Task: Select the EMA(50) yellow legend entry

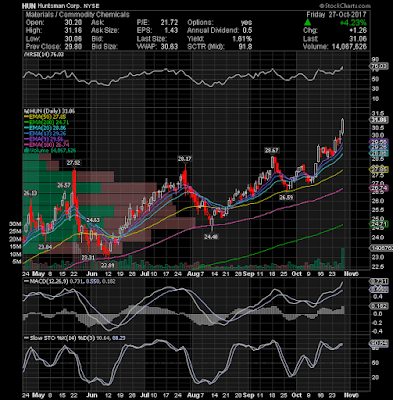Action: (x=45, y=117)
